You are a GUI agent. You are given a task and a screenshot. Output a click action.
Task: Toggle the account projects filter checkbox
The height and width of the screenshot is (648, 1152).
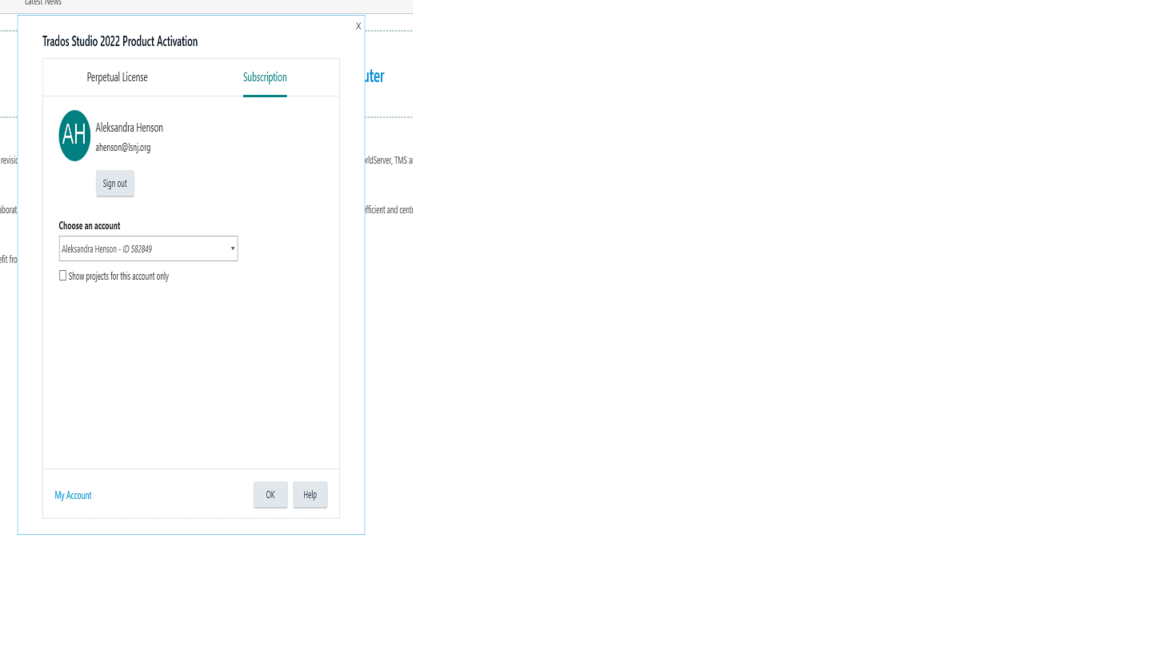tap(61, 275)
